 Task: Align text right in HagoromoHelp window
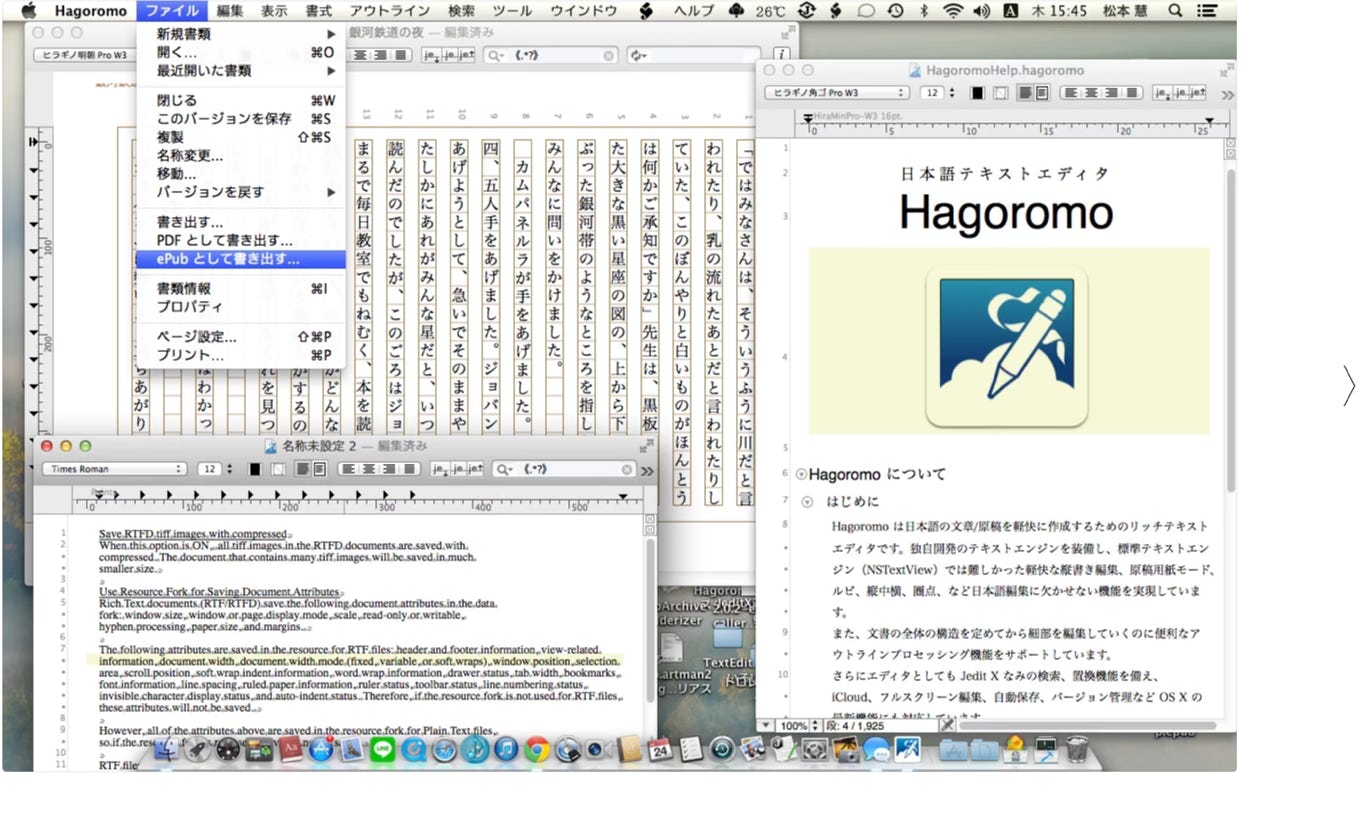pos(1112,93)
